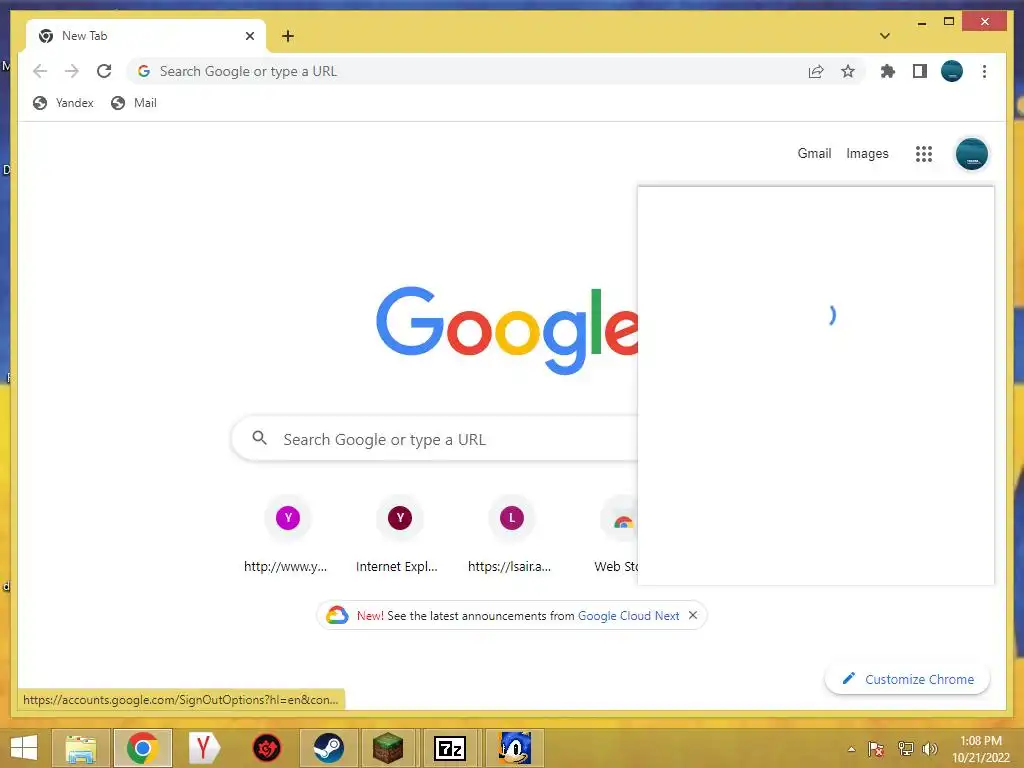The image size is (1024, 768).
Task: Open the Extensions puzzle icon
Action: pyautogui.click(x=888, y=71)
